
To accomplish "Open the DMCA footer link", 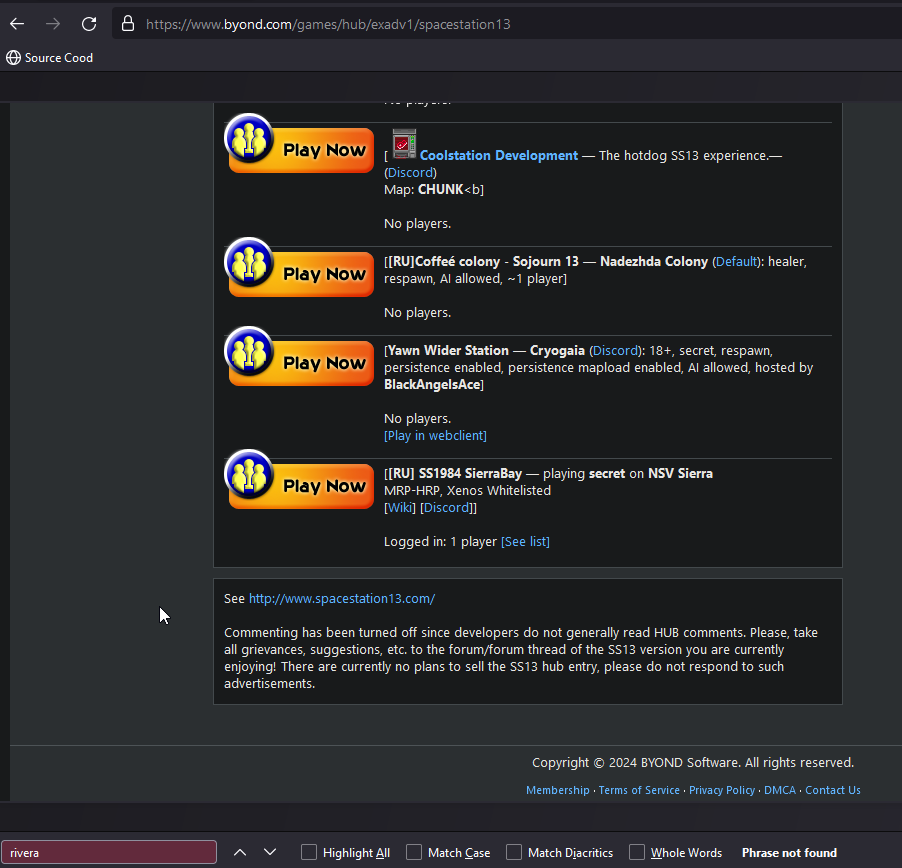I will 780,790.
